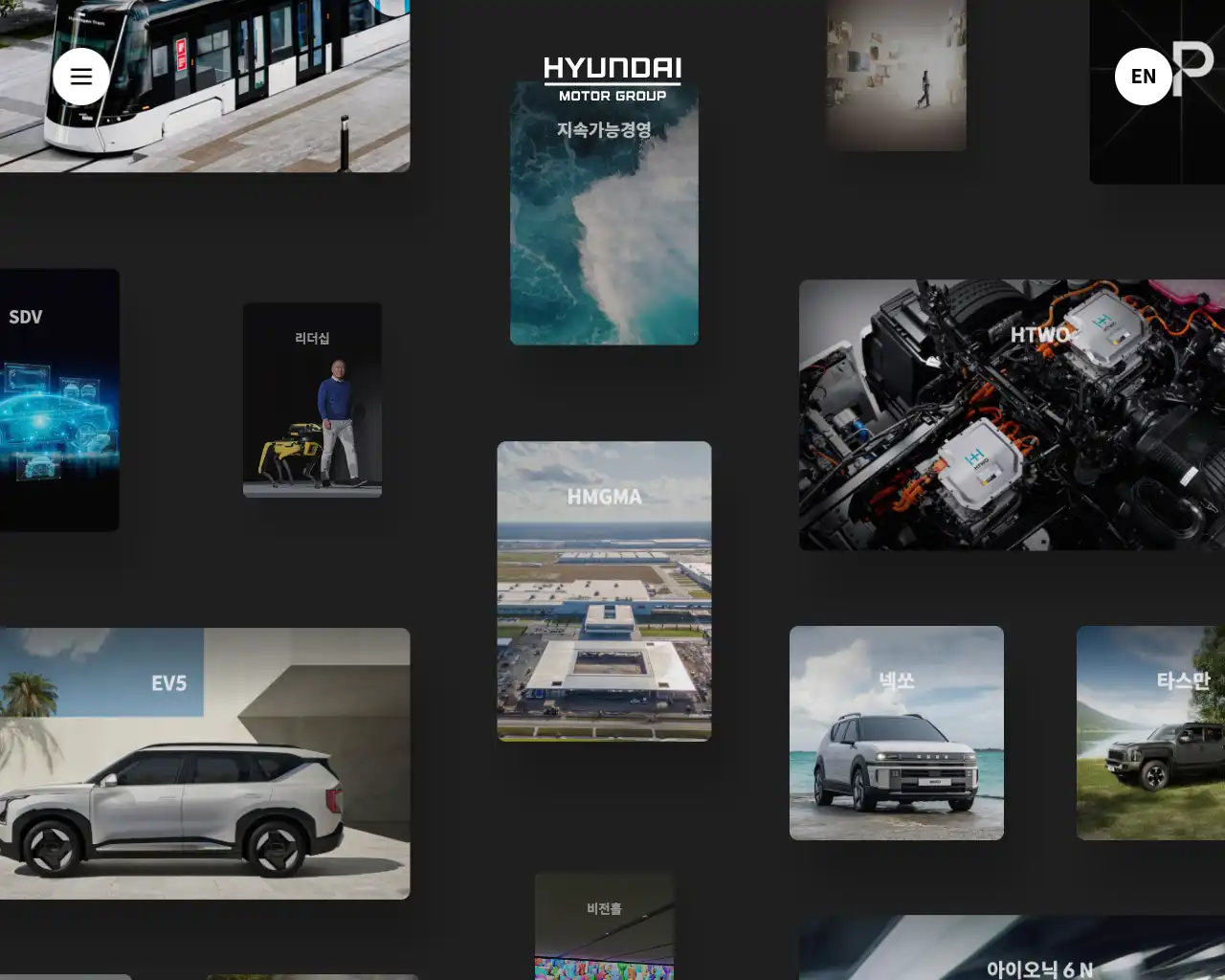This screenshot has width=1225, height=980.
Task: Click the EV5 title text
Action: pyautogui.click(x=168, y=683)
